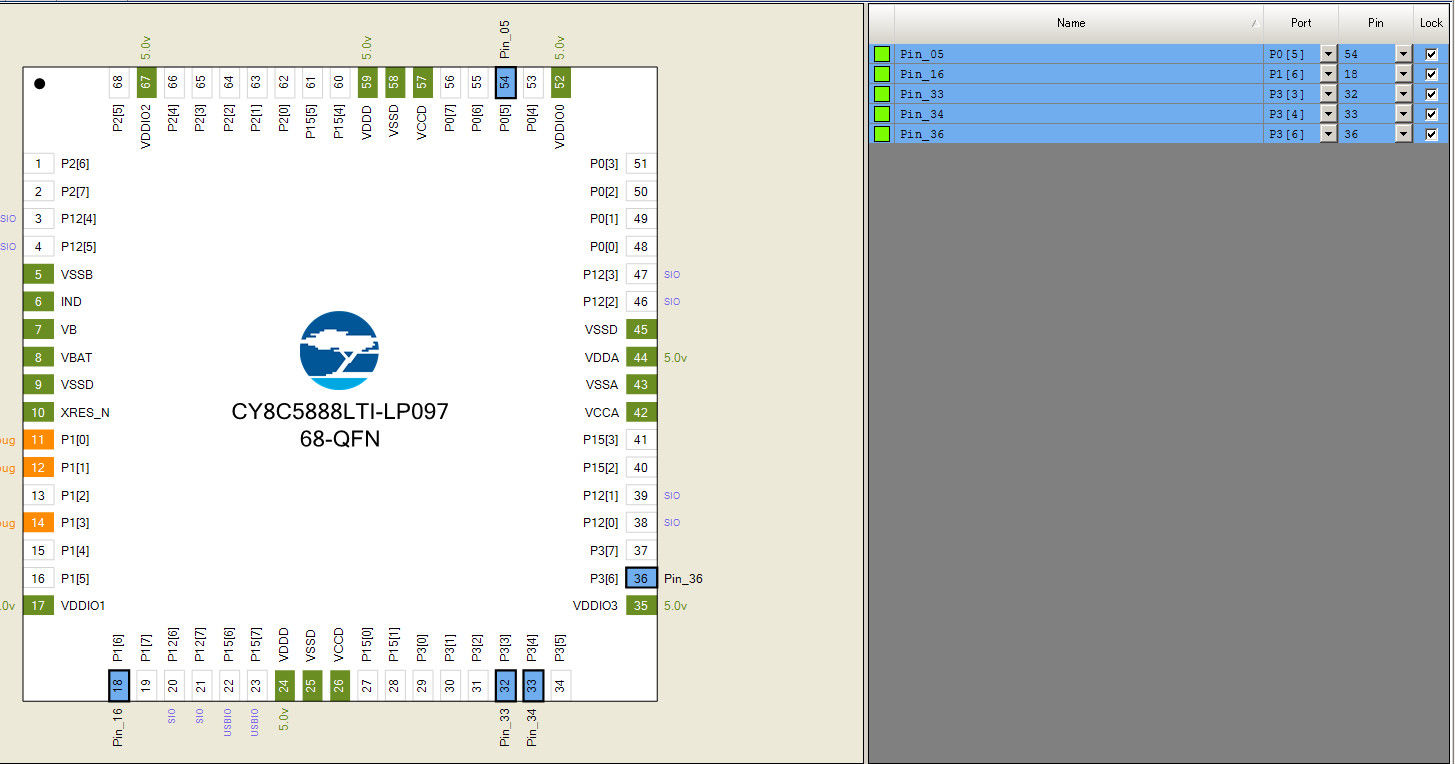The image size is (1455, 764).
Task: Select assigned pin 32 on chip diagram
Action: [x=505, y=686]
